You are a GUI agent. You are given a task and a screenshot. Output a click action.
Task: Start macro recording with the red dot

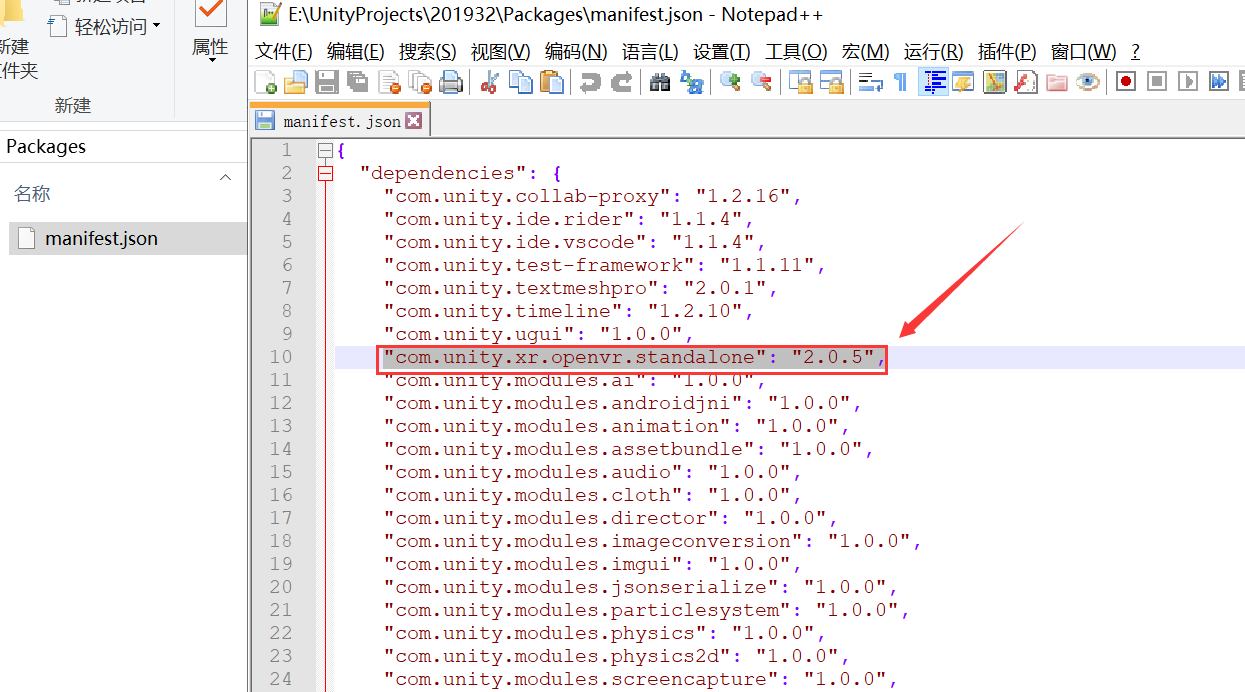[x=1126, y=82]
